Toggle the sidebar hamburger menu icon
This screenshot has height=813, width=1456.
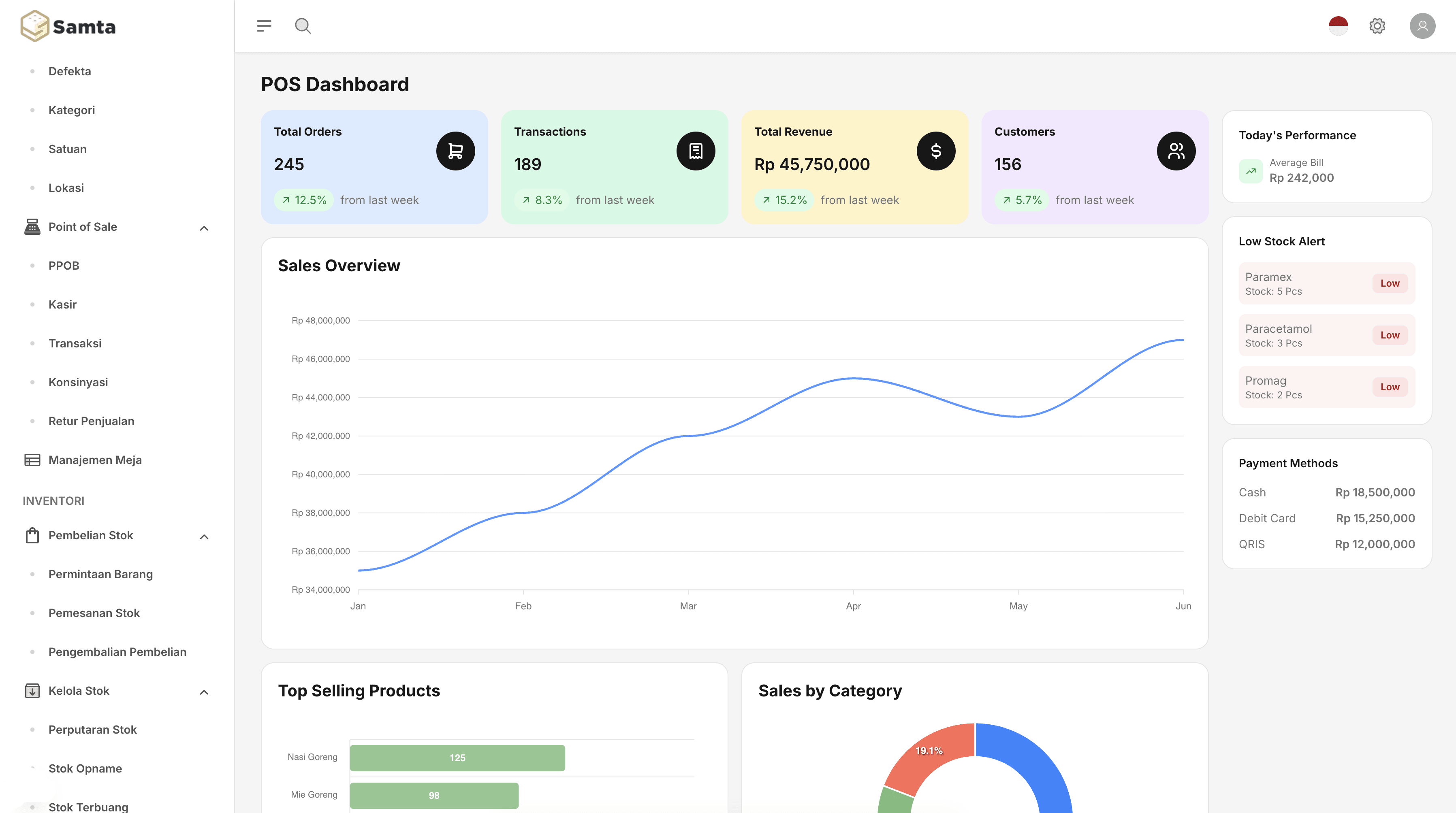tap(264, 26)
